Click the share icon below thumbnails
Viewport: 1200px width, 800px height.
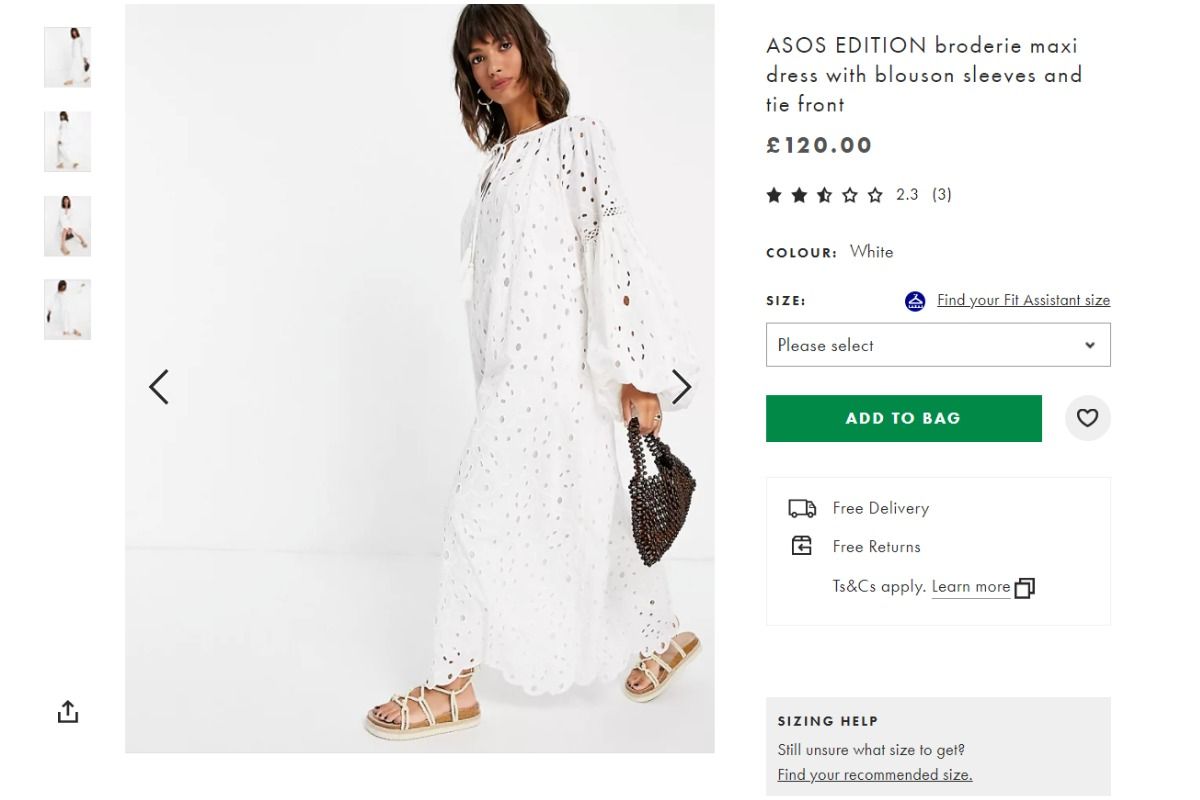click(67, 711)
